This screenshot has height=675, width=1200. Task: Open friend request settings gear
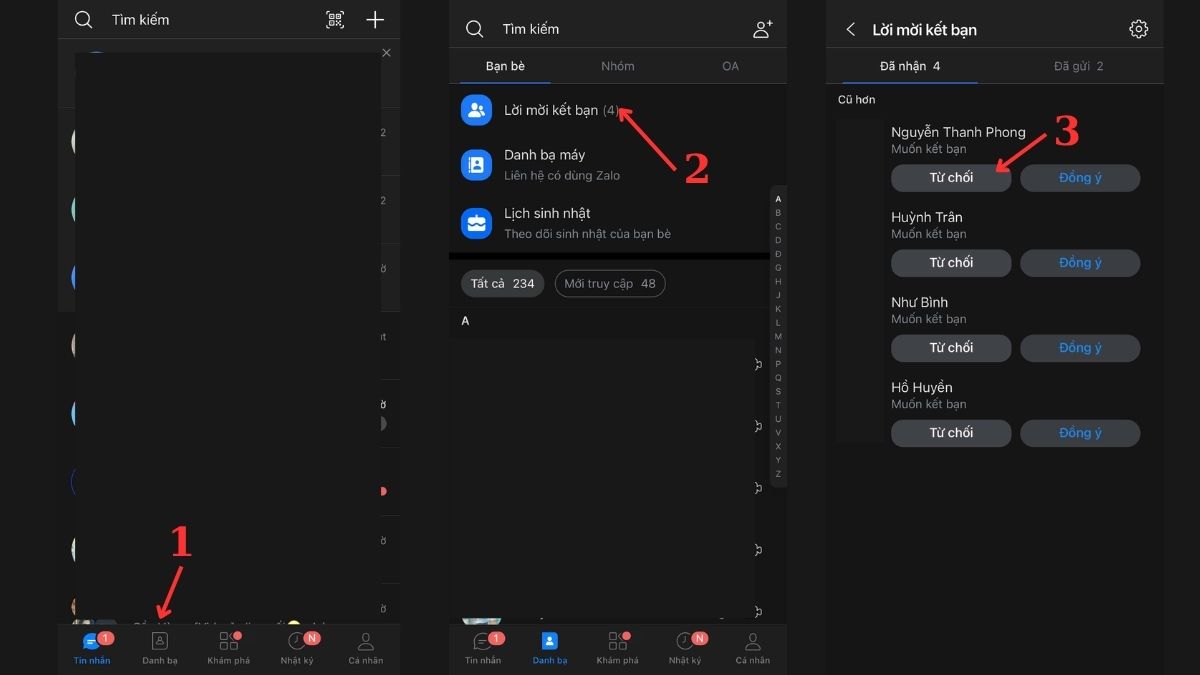pyautogui.click(x=1138, y=29)
